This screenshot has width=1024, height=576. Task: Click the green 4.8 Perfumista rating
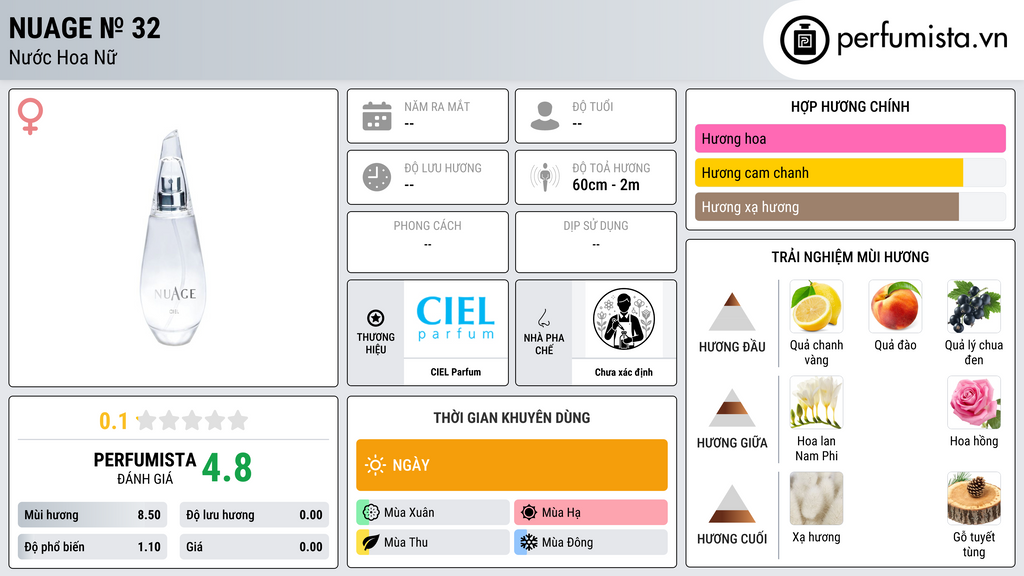click(227, 468)
